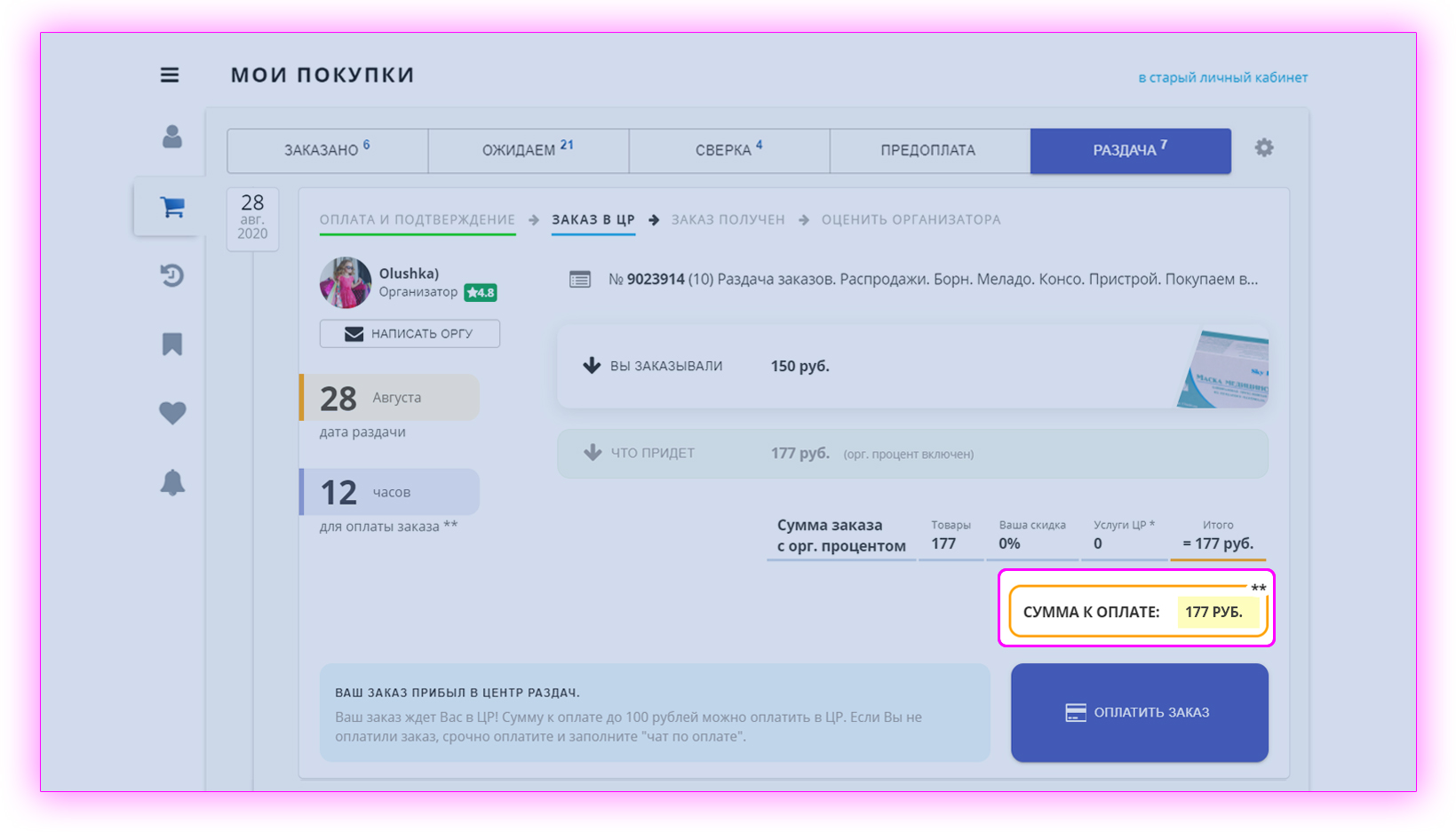The height and width of the screenshot is (832, 1456).
Task: Open the в старый личный кабинет link
Action: (x=1223, y=78)
